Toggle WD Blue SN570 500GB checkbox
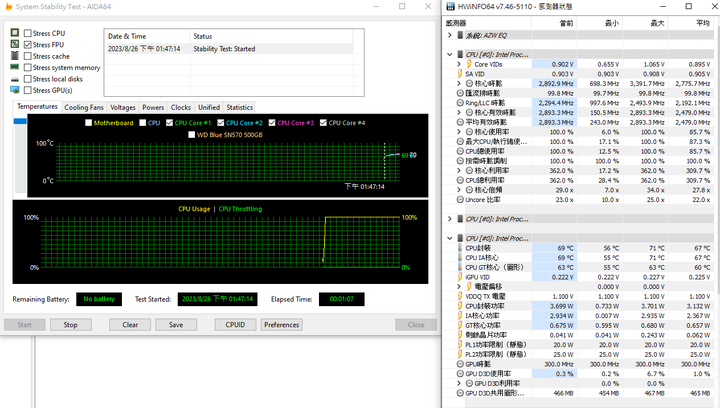 [191, 134]
